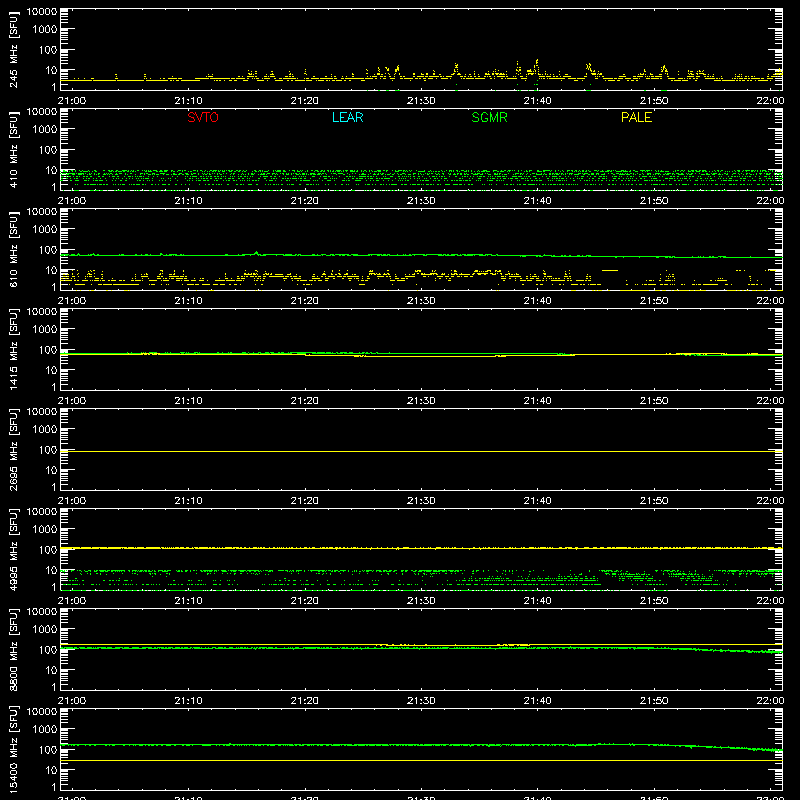This screenshot has height=800, width=800.
Task: Click the 1 tick on 2695 MHz axis
Action: coord(54,487)
